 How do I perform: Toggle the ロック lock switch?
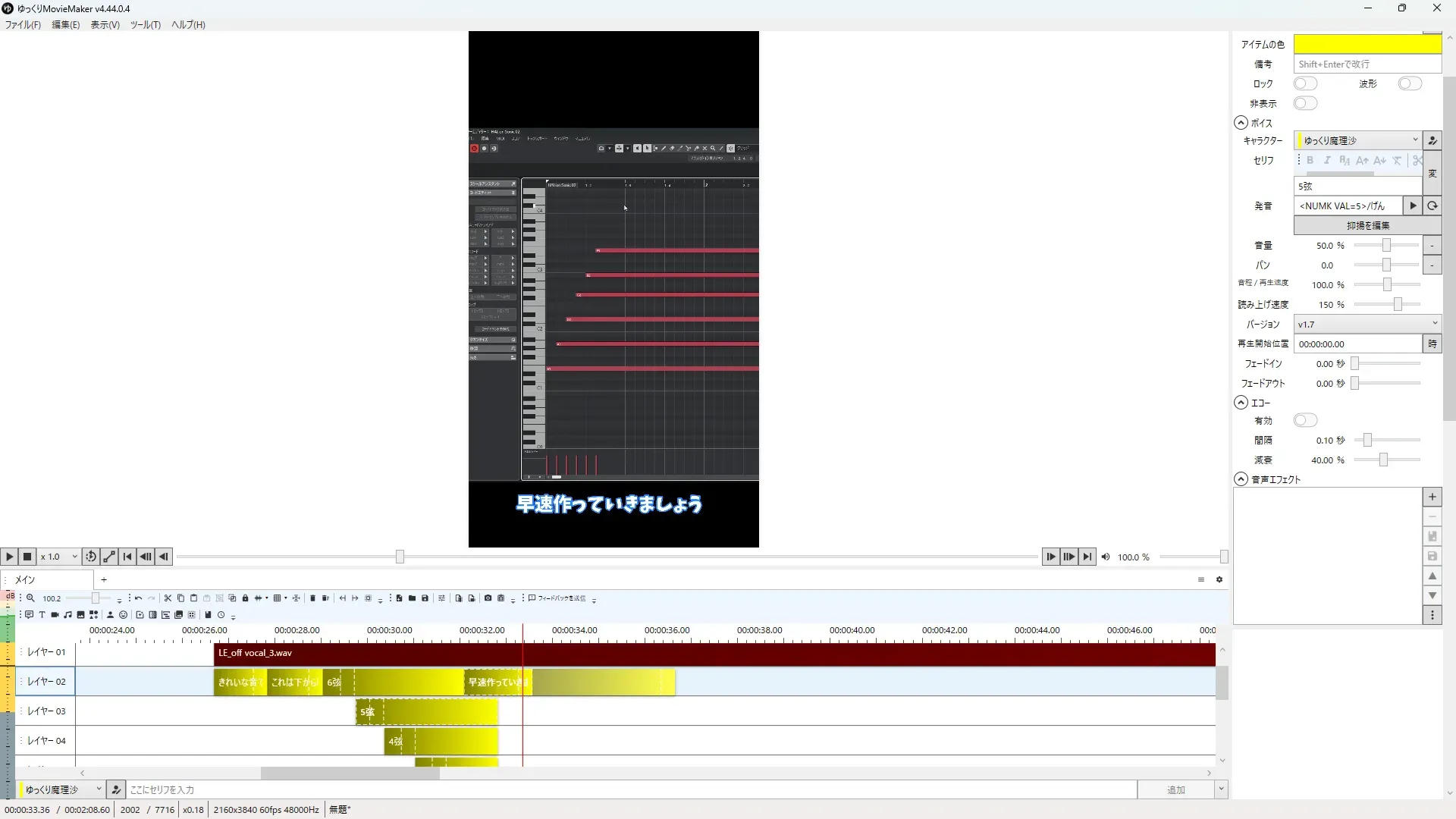[1305, 83]
